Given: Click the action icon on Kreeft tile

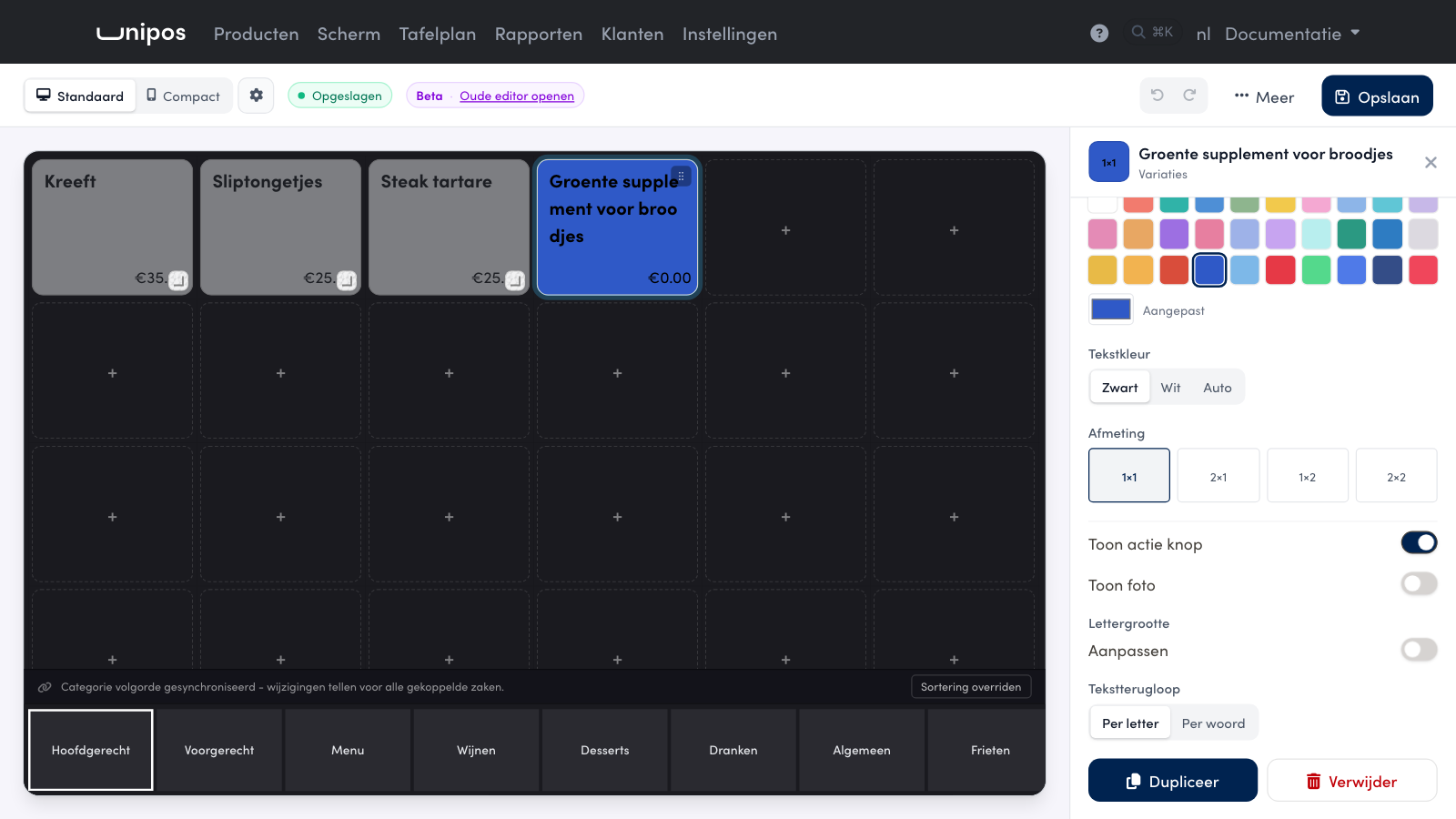Looking at the screenshot, I should click(178, 280).
